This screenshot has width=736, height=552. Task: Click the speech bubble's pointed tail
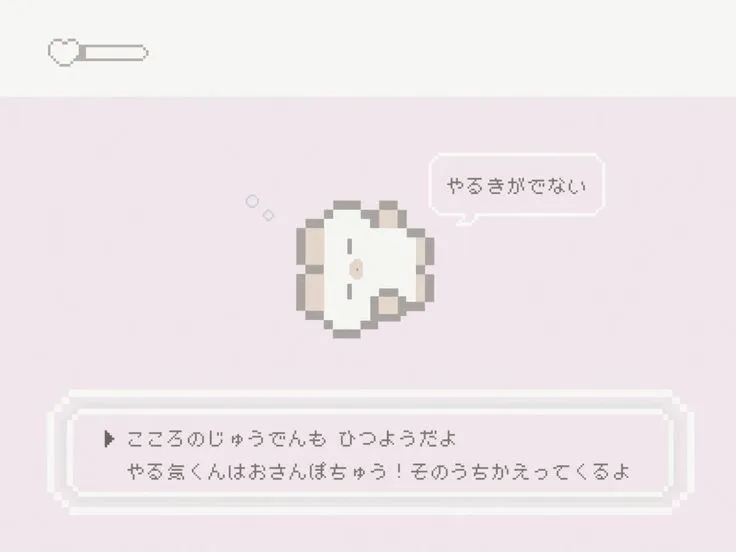pyautogui.click(x=465, y=220)
